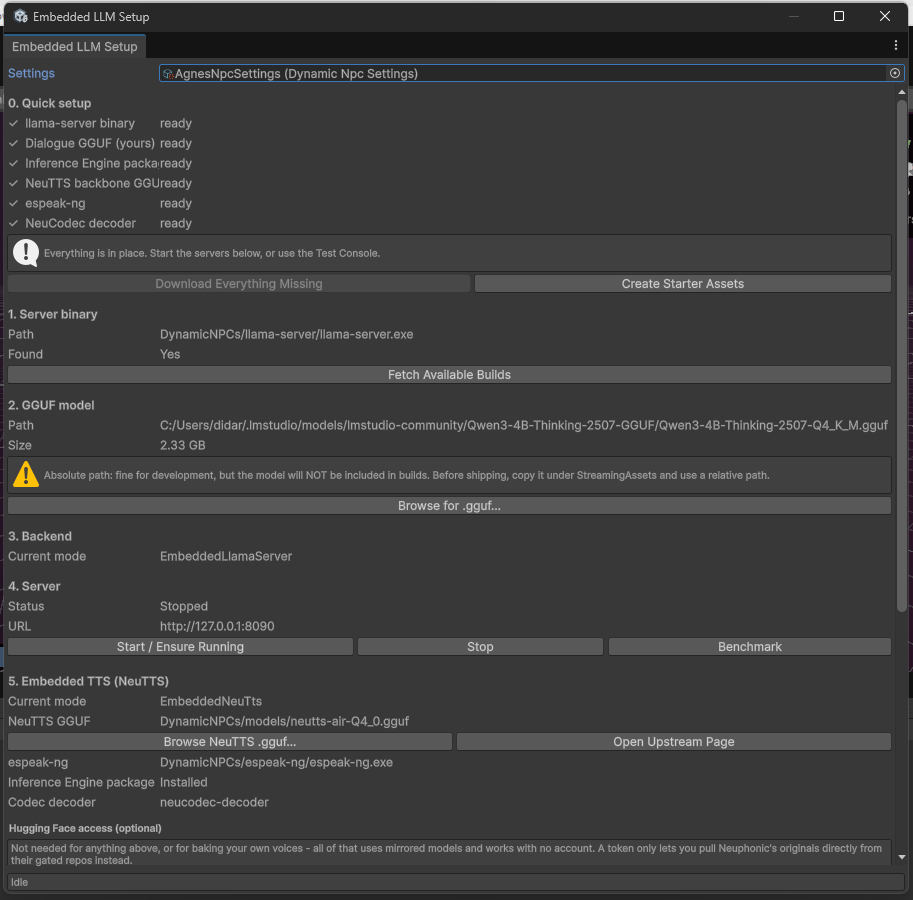Click the 3. Backend heading
The image size is (913, 900).
[40, 536]
